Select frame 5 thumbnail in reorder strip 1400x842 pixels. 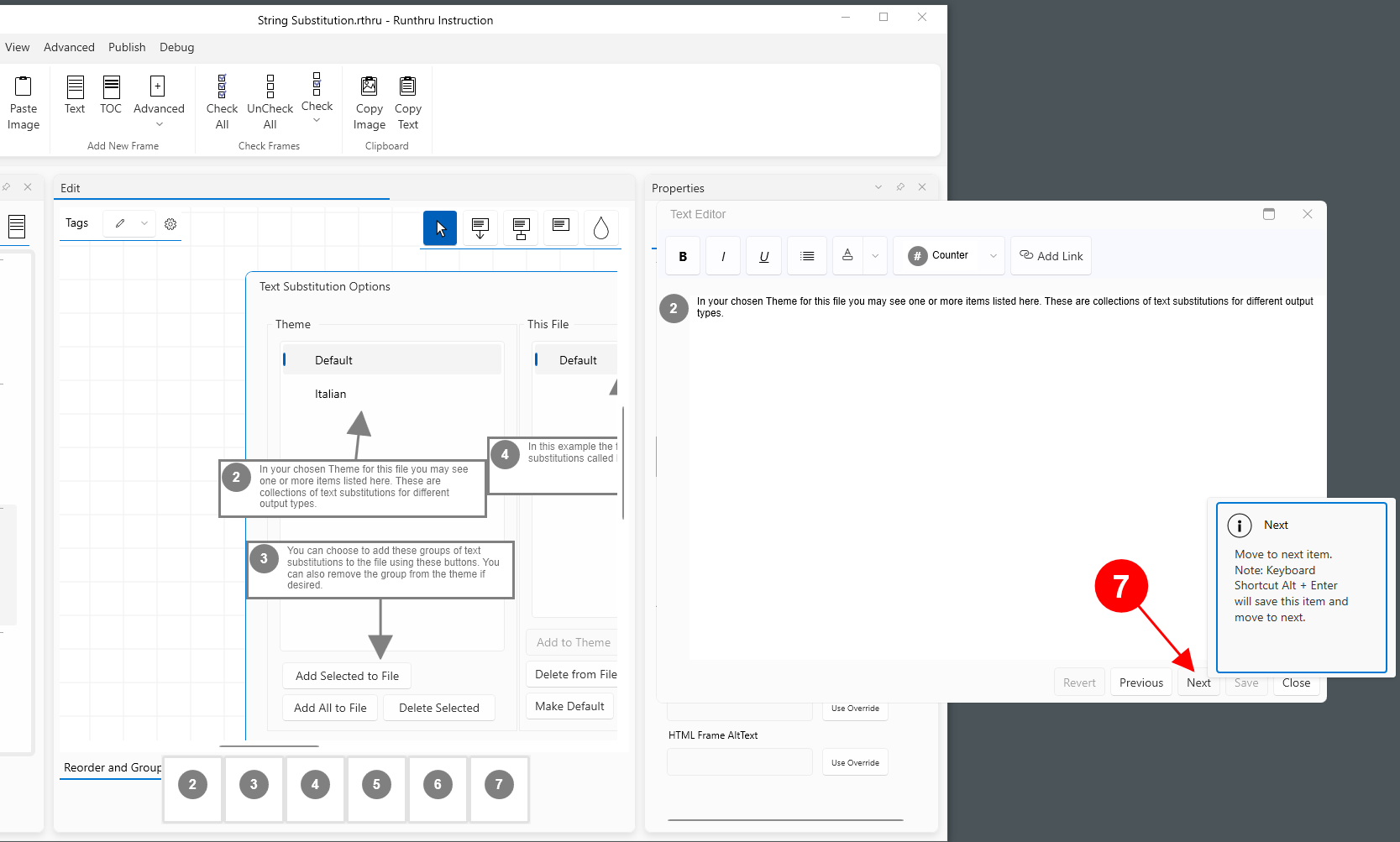point(376,785)
